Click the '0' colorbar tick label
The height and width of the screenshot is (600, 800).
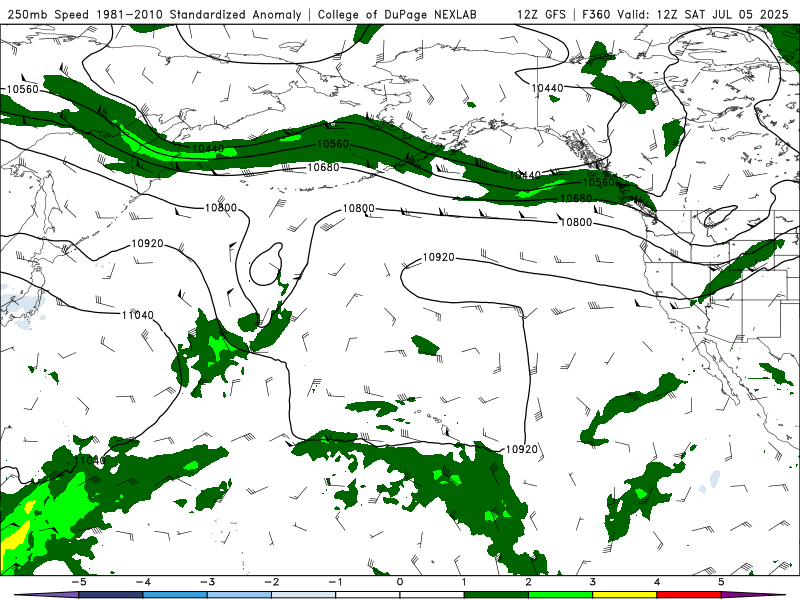tap(399, 582)
